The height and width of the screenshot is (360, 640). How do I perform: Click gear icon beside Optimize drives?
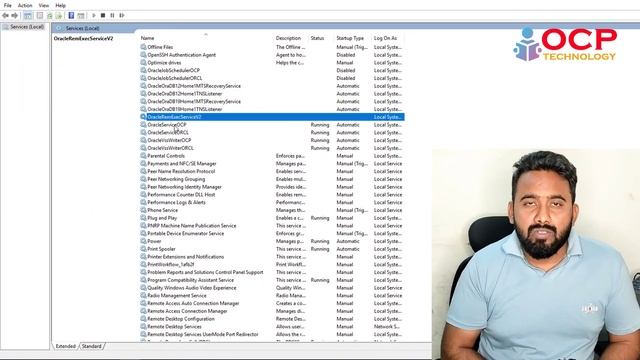point(143,62)
